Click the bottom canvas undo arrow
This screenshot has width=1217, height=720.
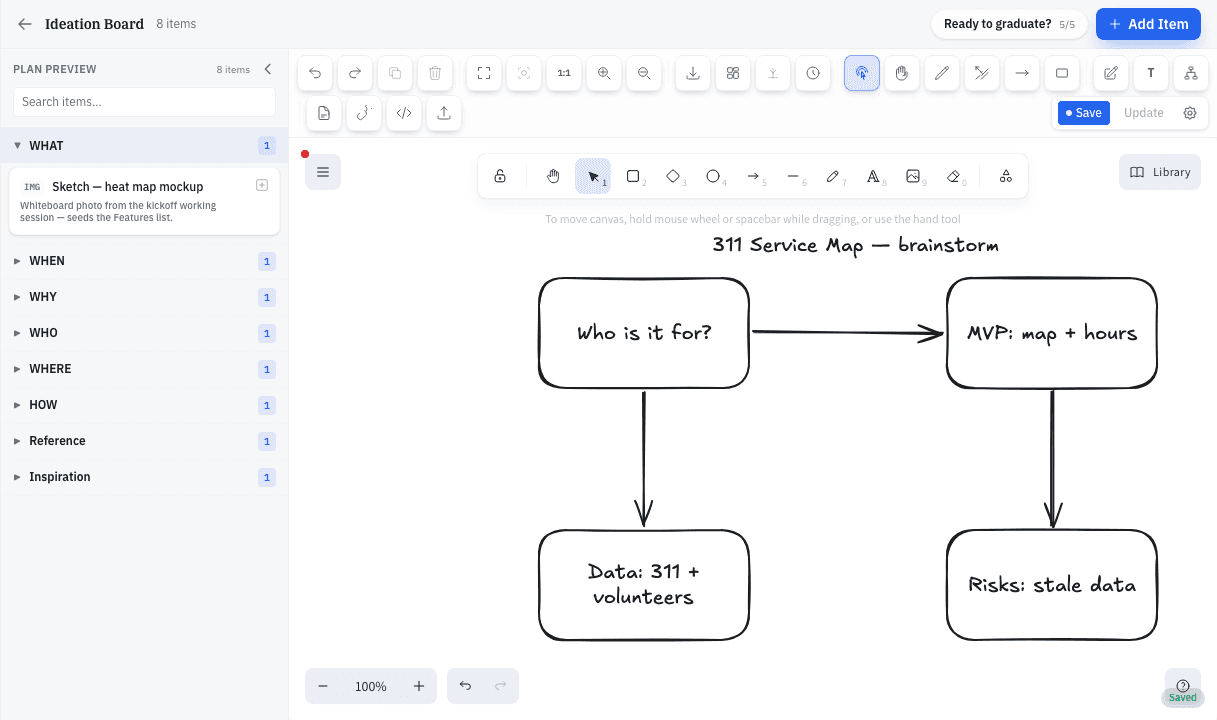[x=465, y=686]
